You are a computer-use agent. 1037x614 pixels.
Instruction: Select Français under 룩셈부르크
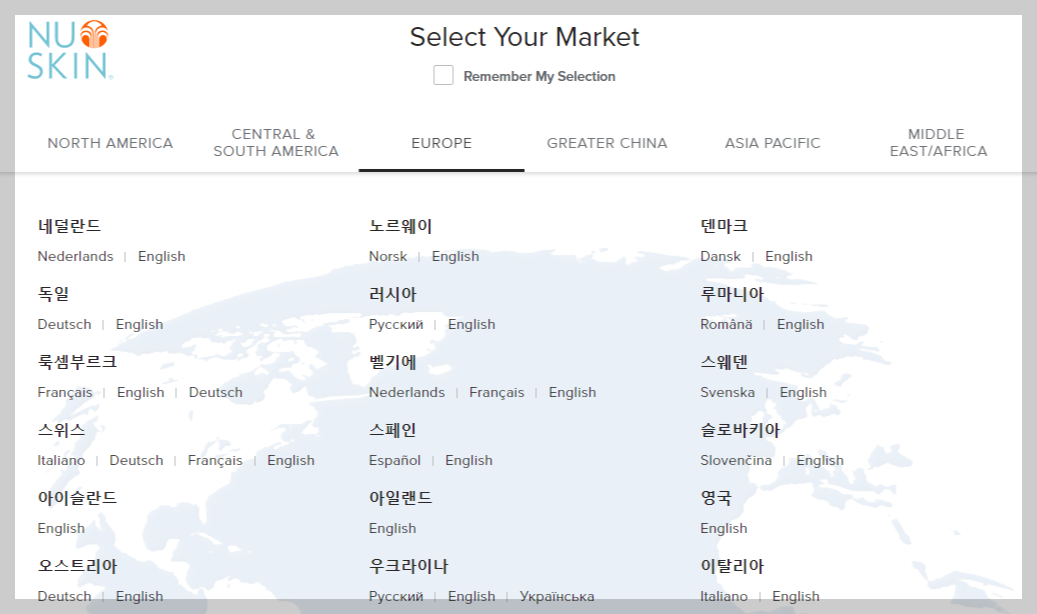click(65, 392)
